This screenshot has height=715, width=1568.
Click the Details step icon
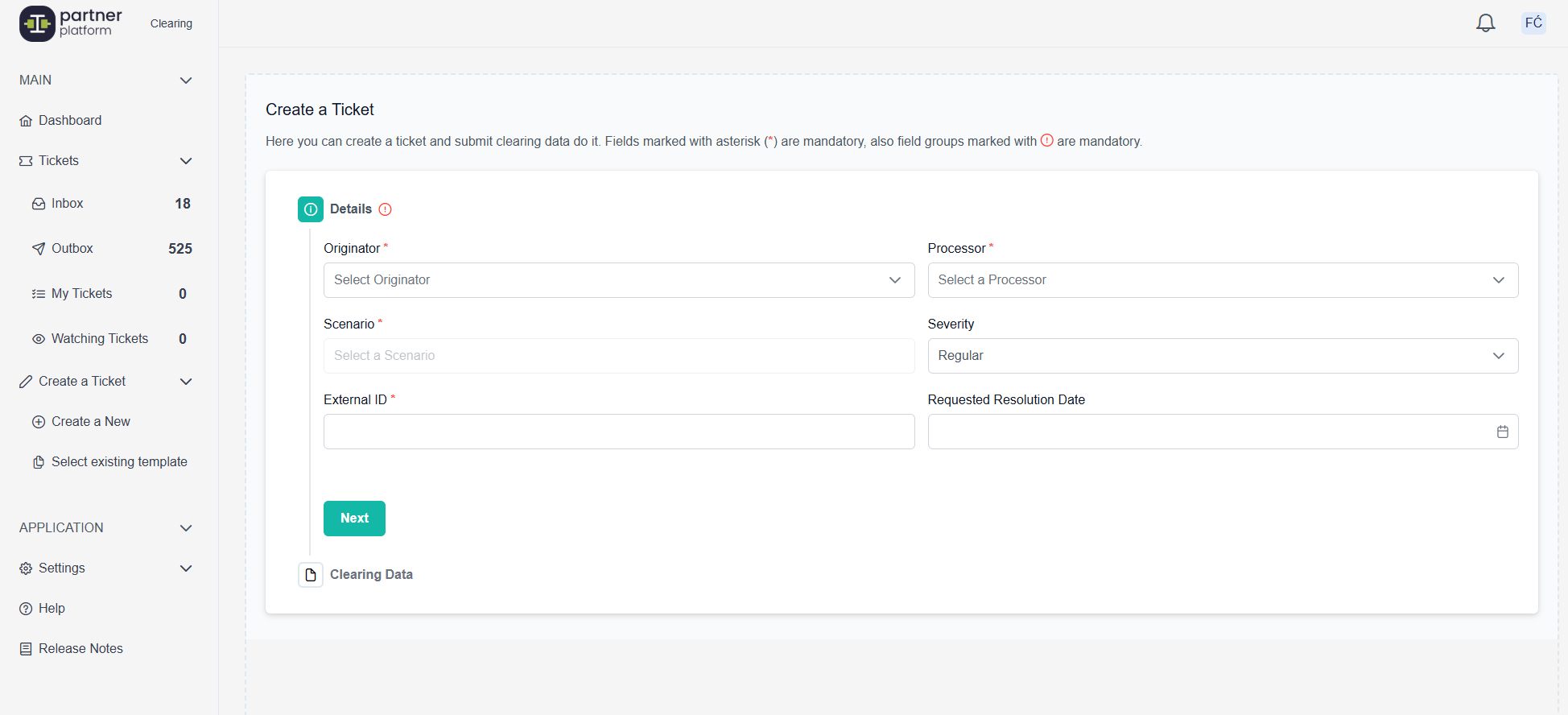[x=311, y=209]
